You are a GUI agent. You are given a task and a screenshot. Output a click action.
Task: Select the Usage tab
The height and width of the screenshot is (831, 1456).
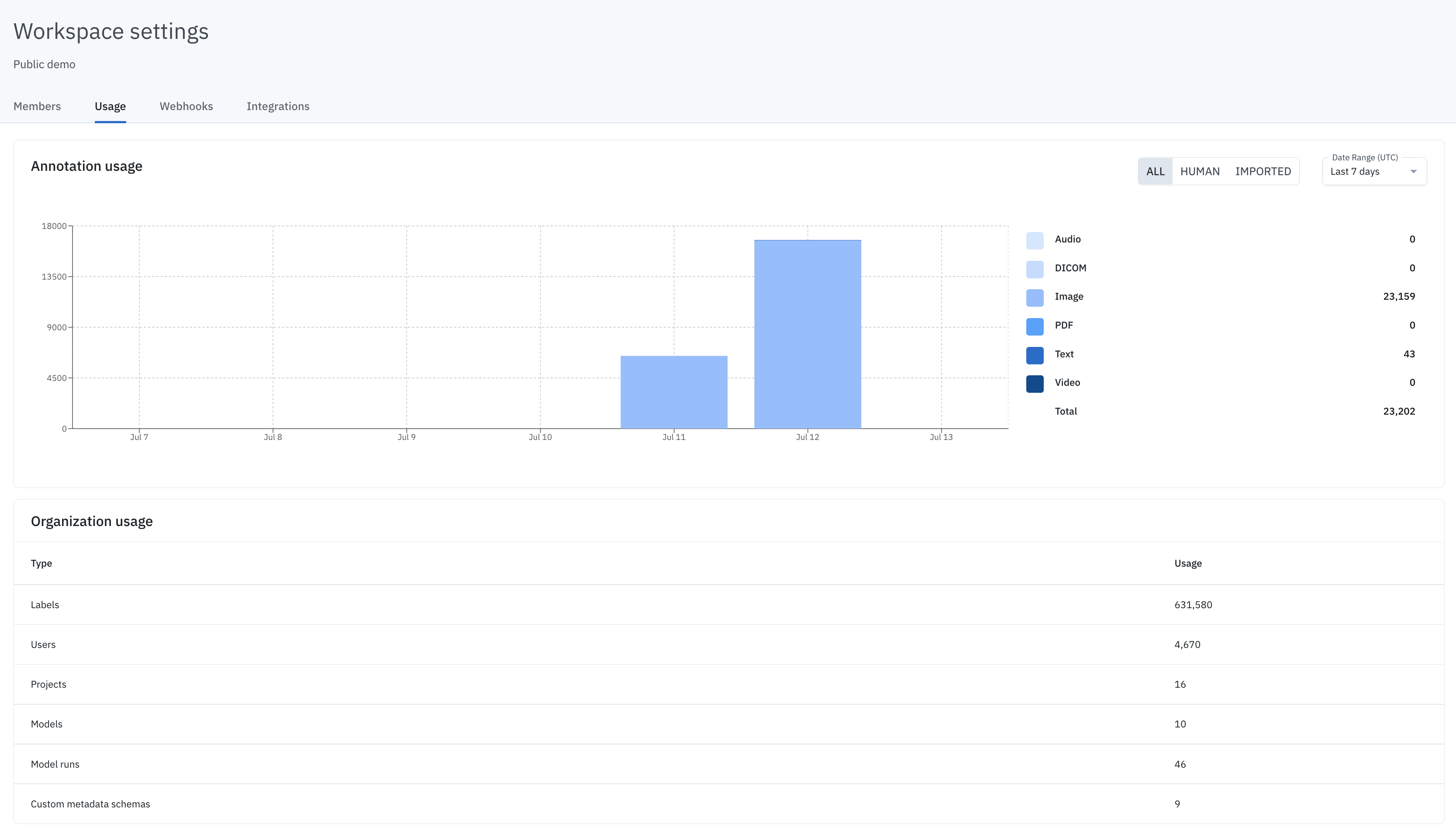point(110,106)
